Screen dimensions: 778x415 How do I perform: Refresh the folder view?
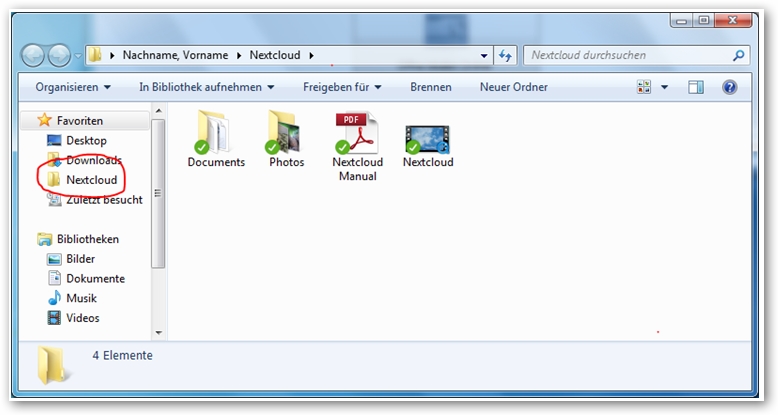(x=505, y=55)
